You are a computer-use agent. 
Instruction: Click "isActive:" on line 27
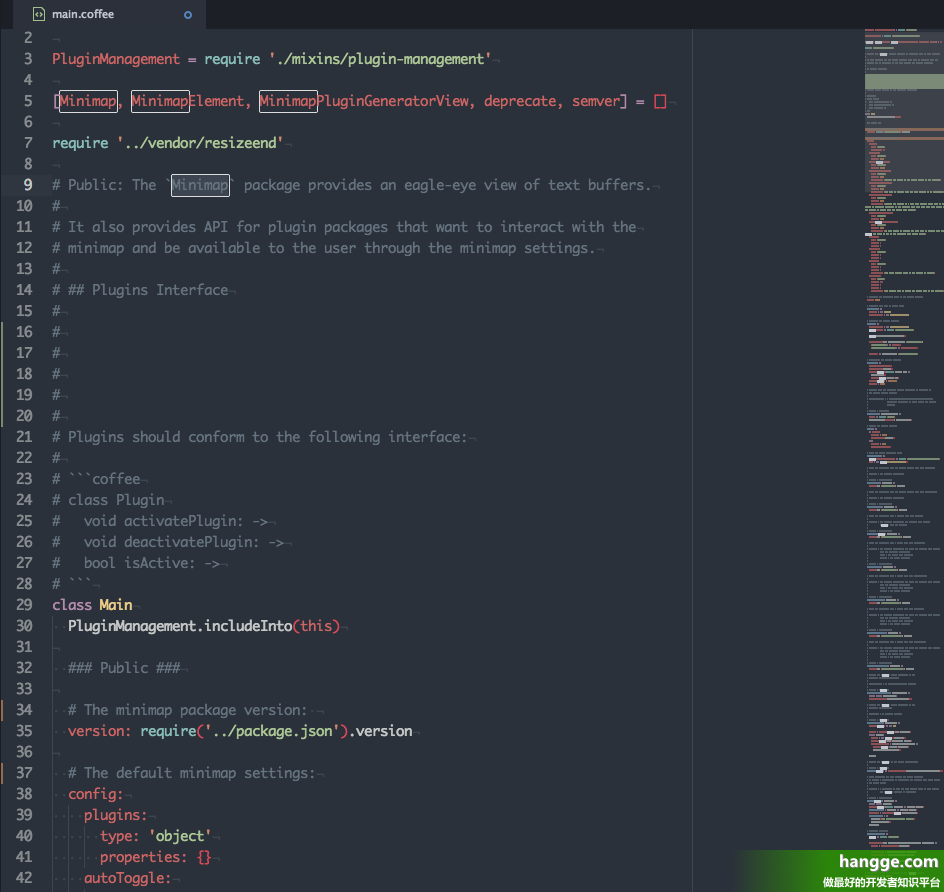(160, 563)
